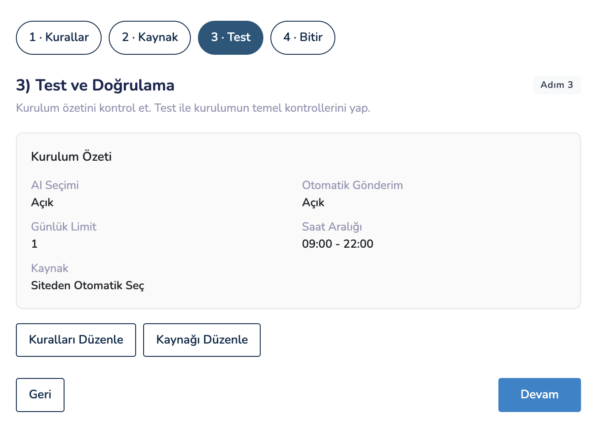Click the description text under the heading
The image size is (600, 431).
(x=193, y=108)
